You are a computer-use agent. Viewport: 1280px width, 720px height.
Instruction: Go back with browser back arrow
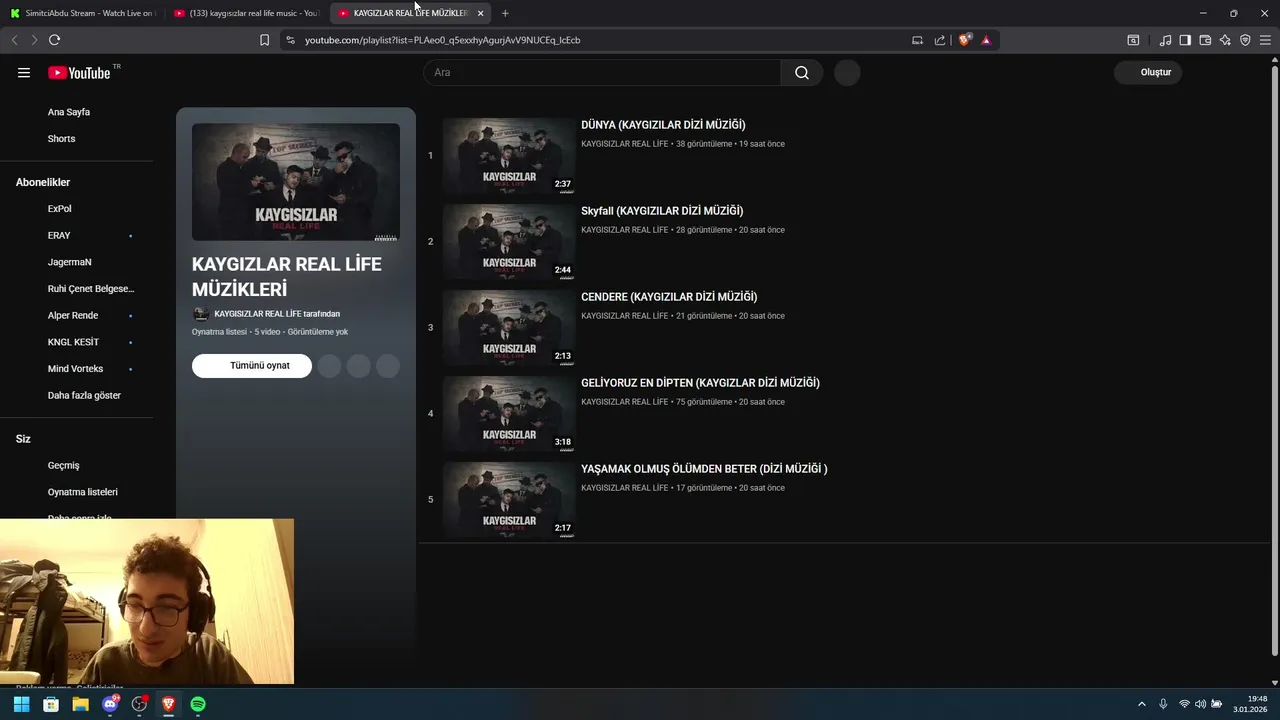coord(14,40)
